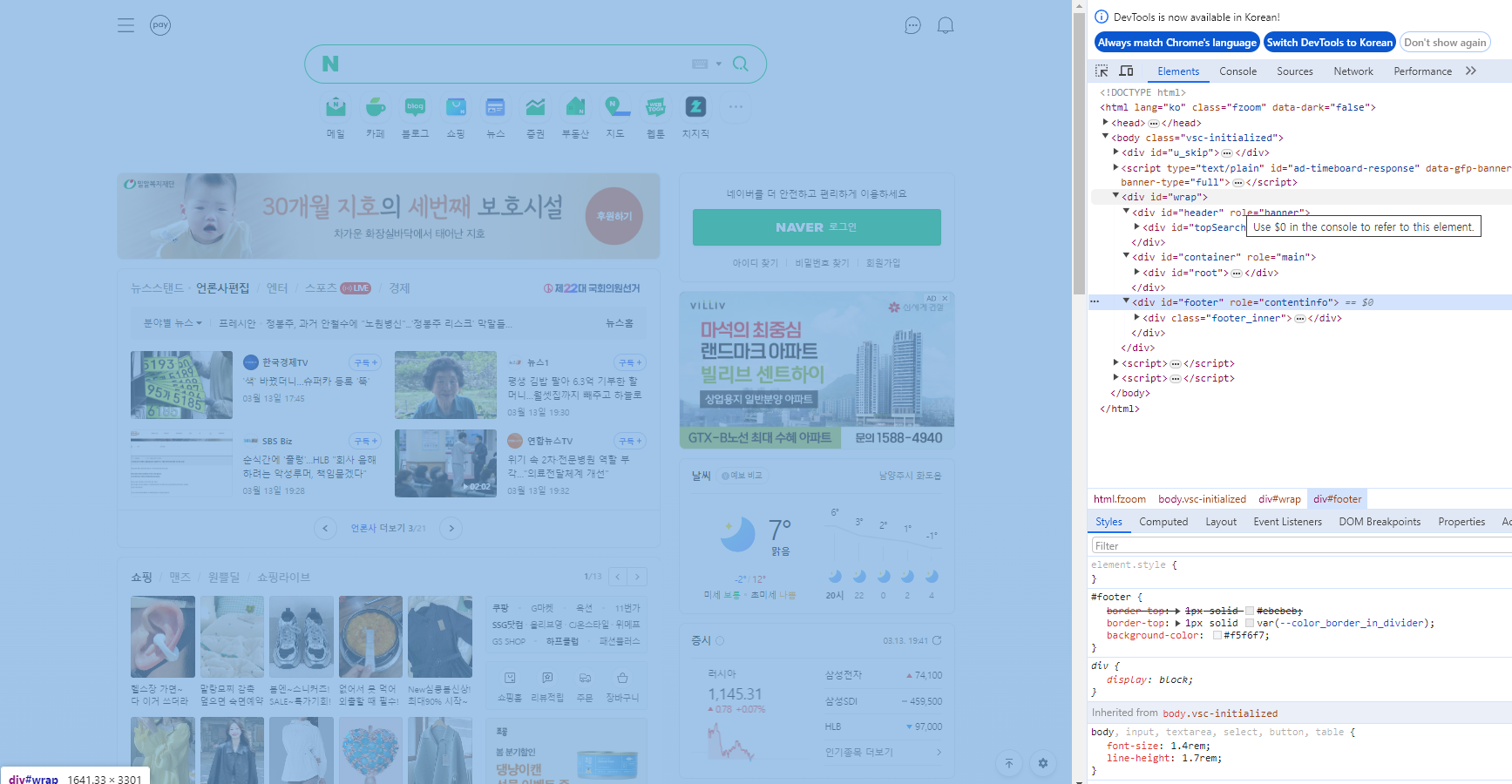
Task: Open the hamburger menu on Naver
Action: pos(125,25)
